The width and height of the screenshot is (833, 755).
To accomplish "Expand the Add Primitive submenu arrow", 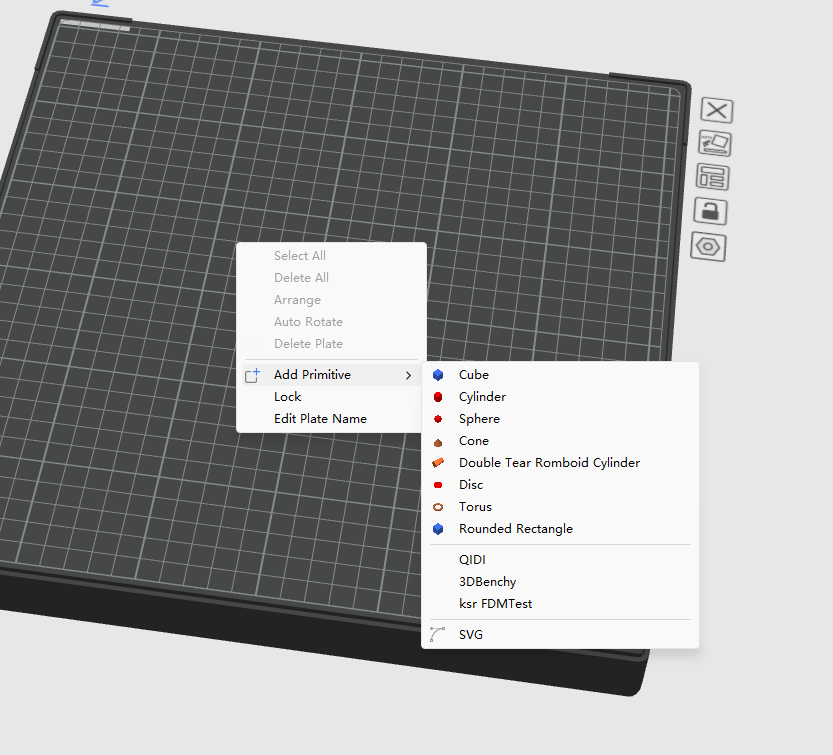I will (x=408, y=376).
